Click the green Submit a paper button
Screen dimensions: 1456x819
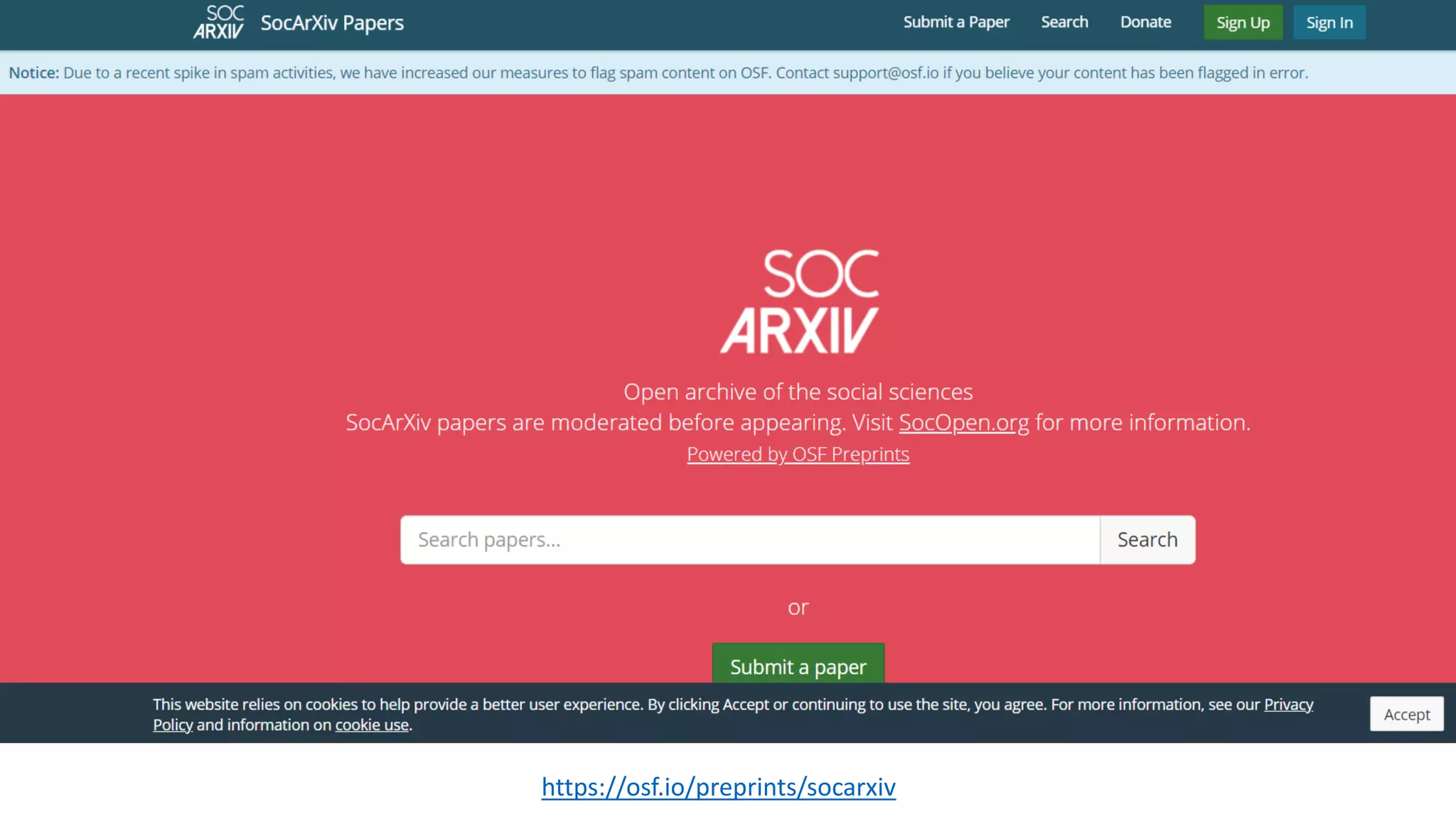pos(798,664)
